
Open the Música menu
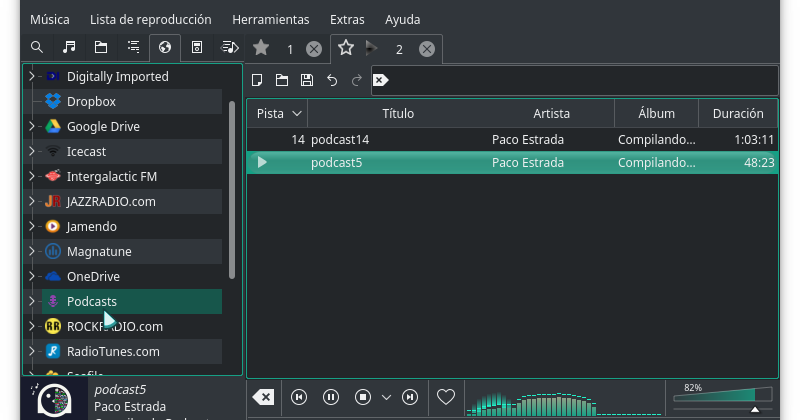click(x=49, y=19)
